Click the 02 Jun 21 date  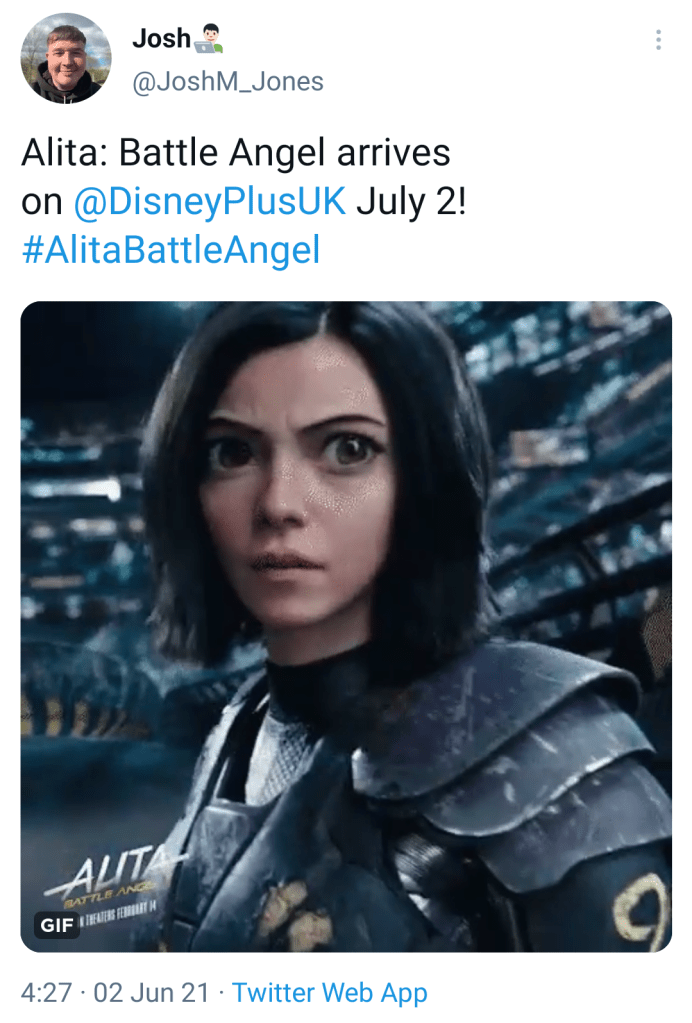151,992
